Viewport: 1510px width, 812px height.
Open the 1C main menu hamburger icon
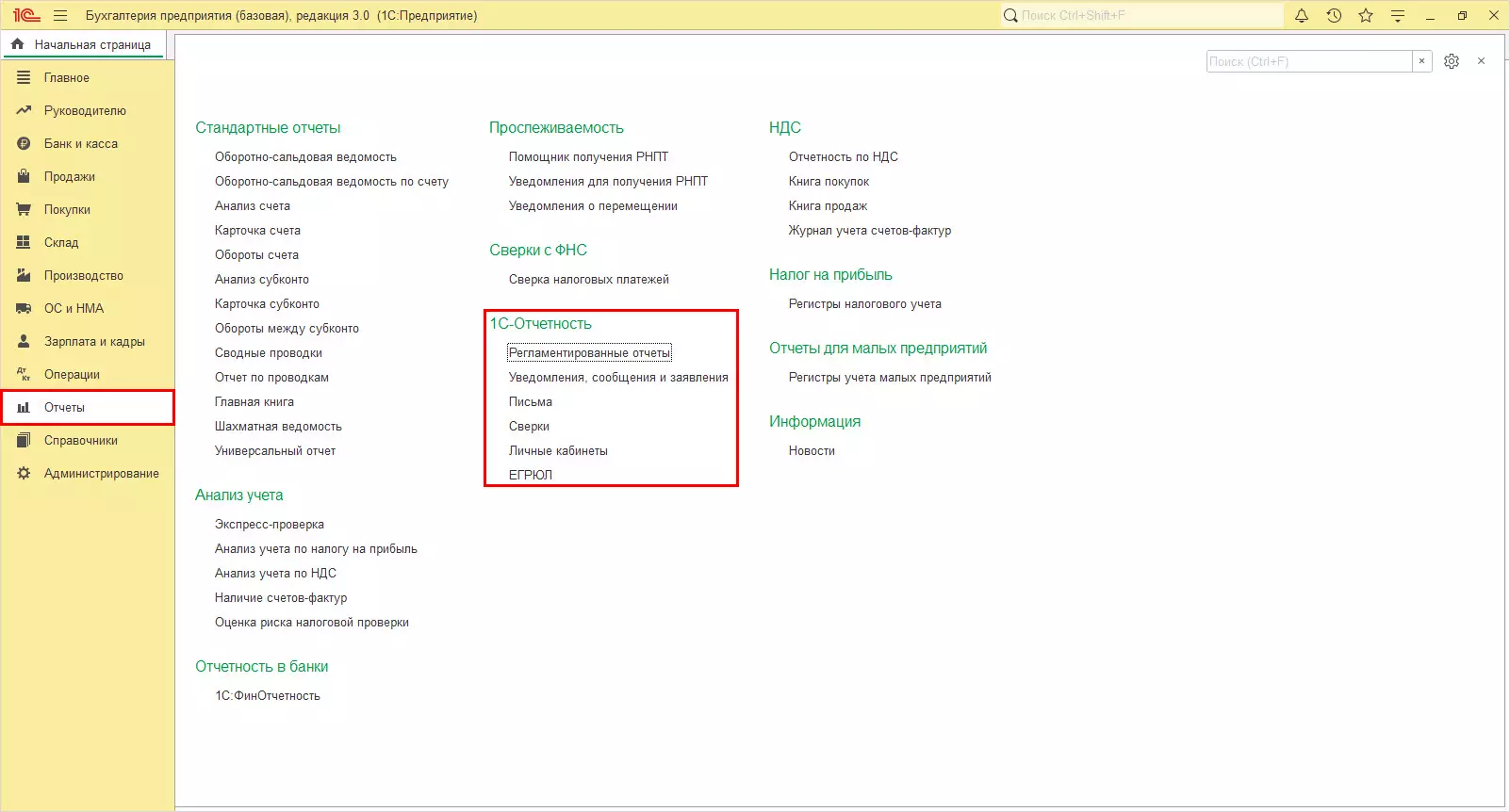tap(60, 15)
